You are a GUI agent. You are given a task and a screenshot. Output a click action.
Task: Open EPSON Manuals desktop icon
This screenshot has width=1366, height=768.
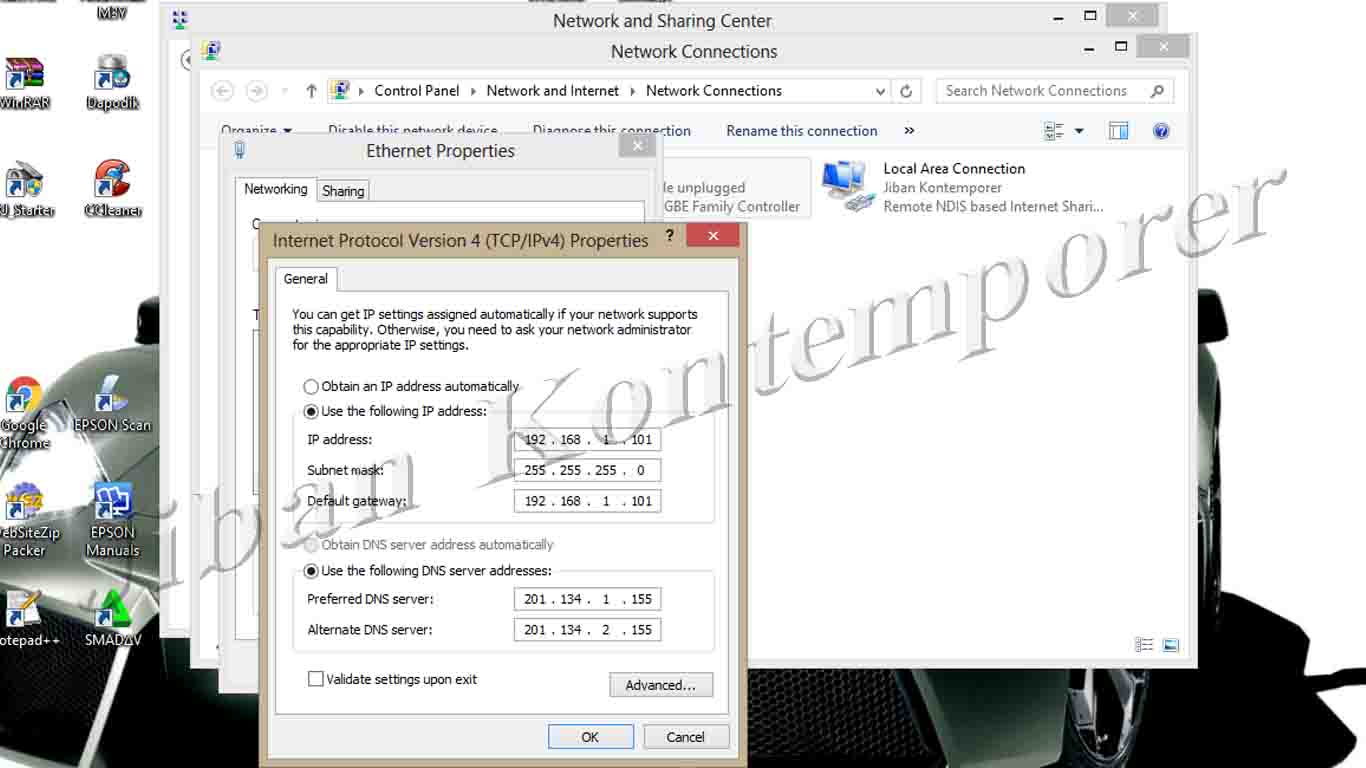click(x=112, y=520)
